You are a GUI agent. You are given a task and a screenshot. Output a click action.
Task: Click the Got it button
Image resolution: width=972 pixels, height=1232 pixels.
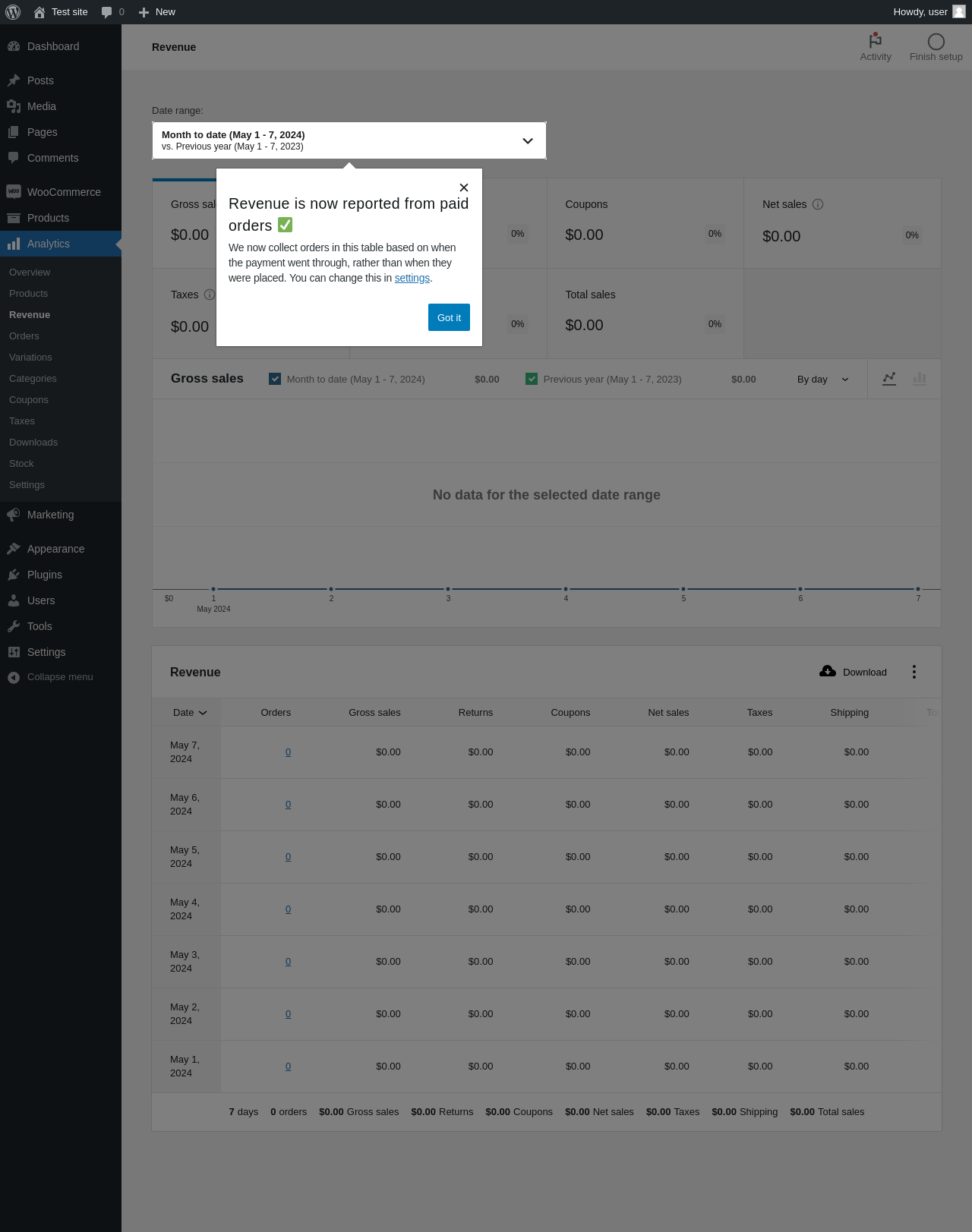(449, 317)
